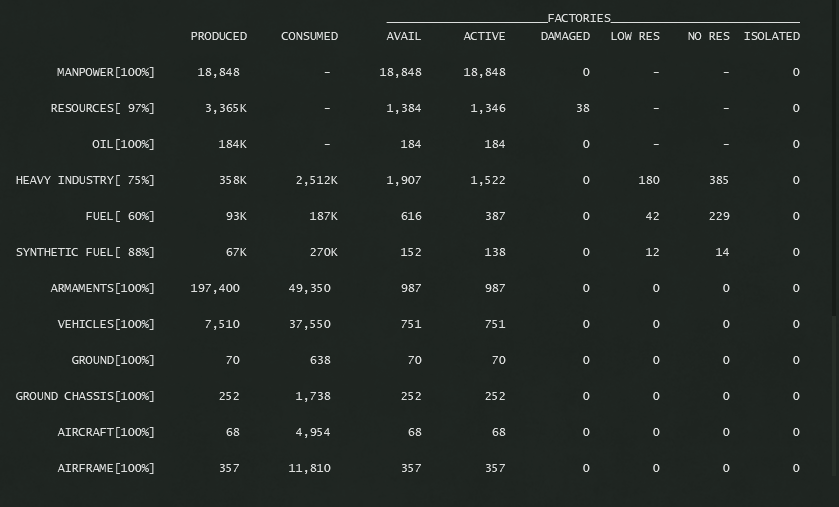Click the GROUND CHASSIS row label
Screen dimensions: 839x507
[85, 396]
